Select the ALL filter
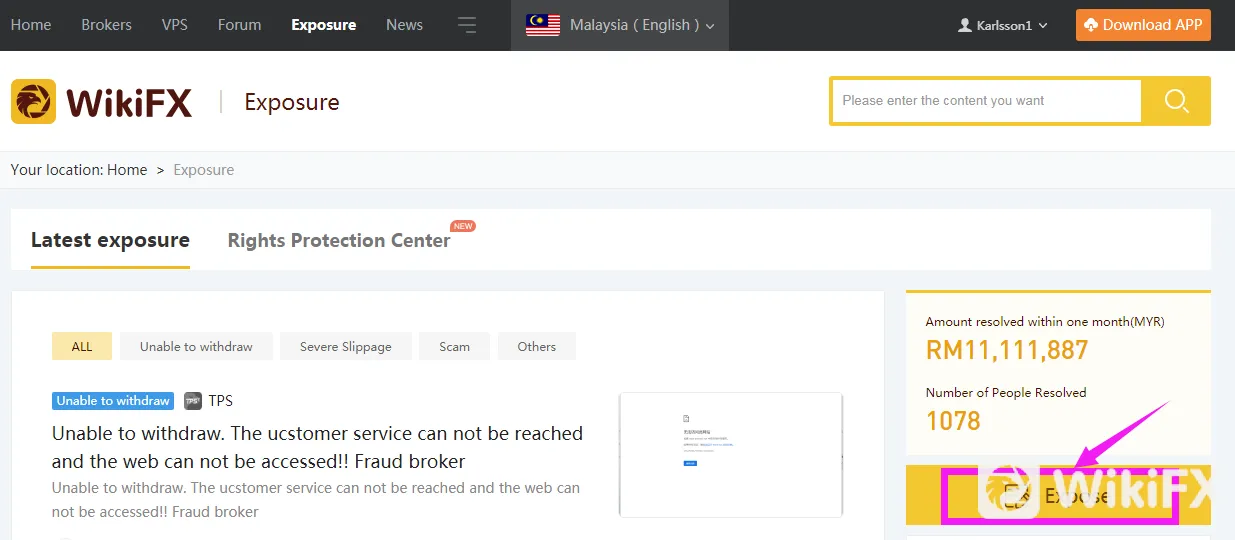Screen dimensions: 1235x540 (82, 346)
